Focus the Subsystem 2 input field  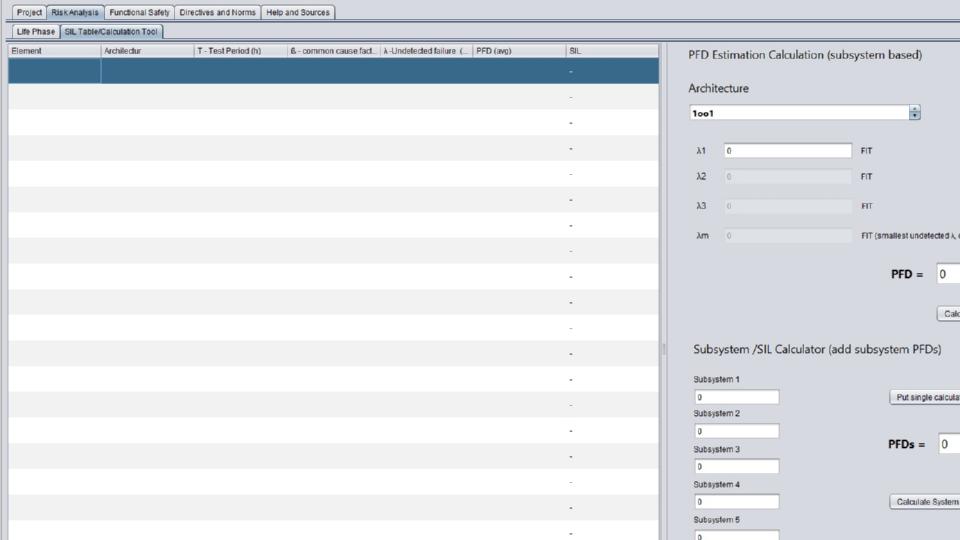click(736, 432)
